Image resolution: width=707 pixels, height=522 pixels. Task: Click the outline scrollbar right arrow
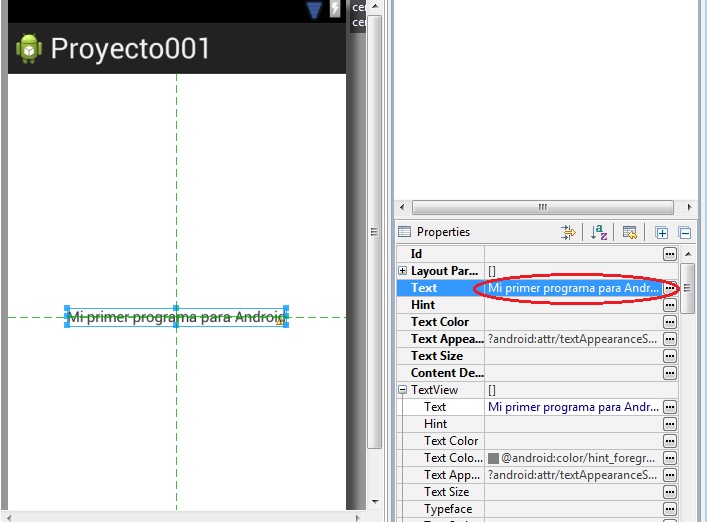[689, 207]
